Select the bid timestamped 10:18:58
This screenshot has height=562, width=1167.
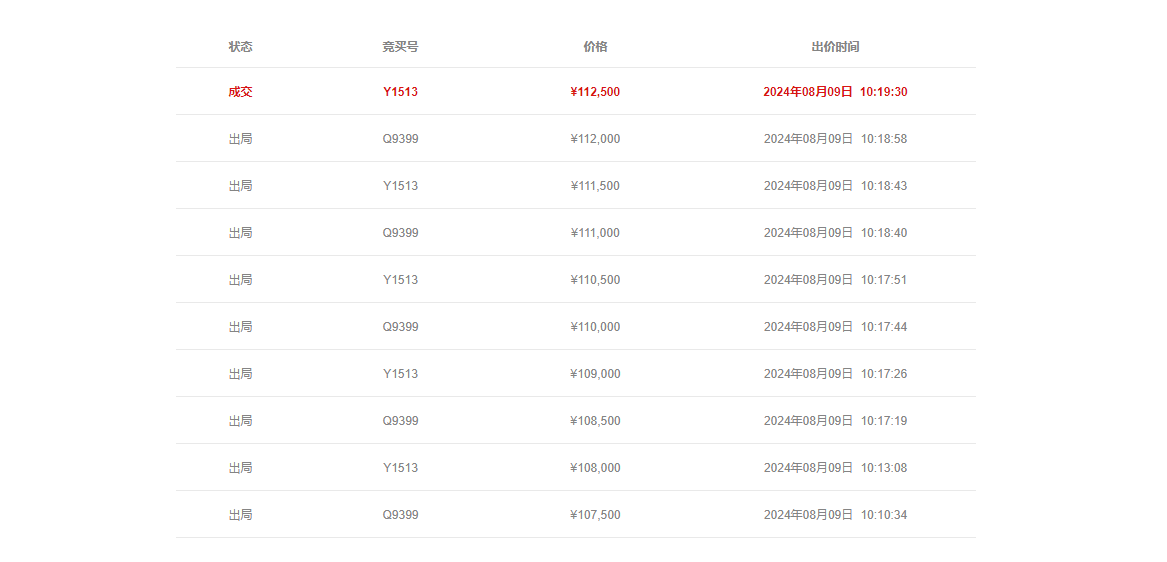pos(576,138)
